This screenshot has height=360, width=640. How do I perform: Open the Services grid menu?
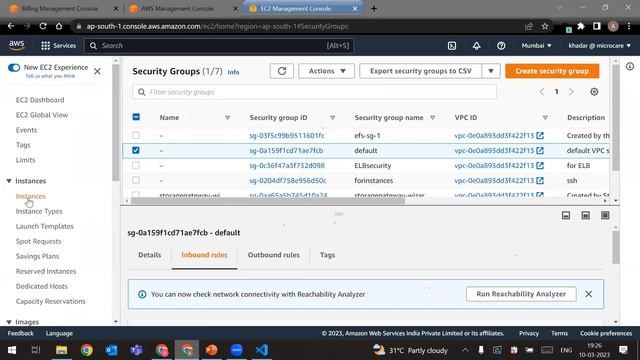58,46
